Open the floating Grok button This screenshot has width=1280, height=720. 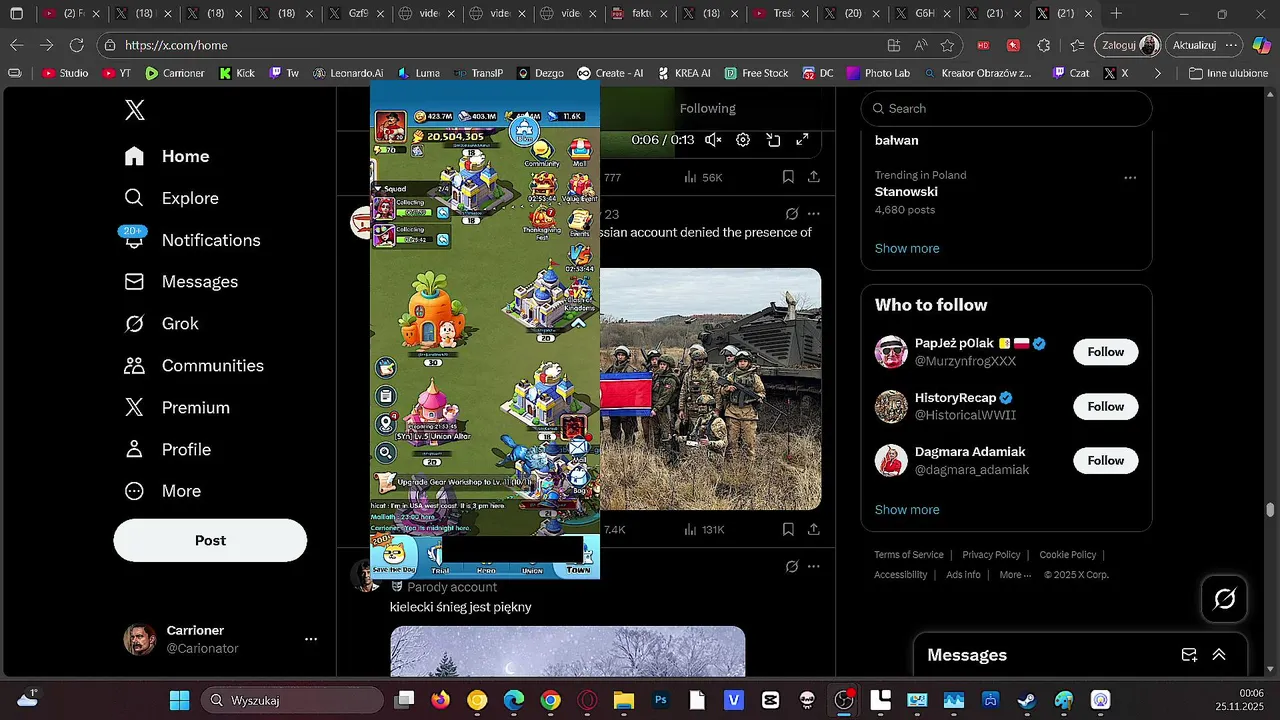pyautogui.click(x=1224, y=599)
